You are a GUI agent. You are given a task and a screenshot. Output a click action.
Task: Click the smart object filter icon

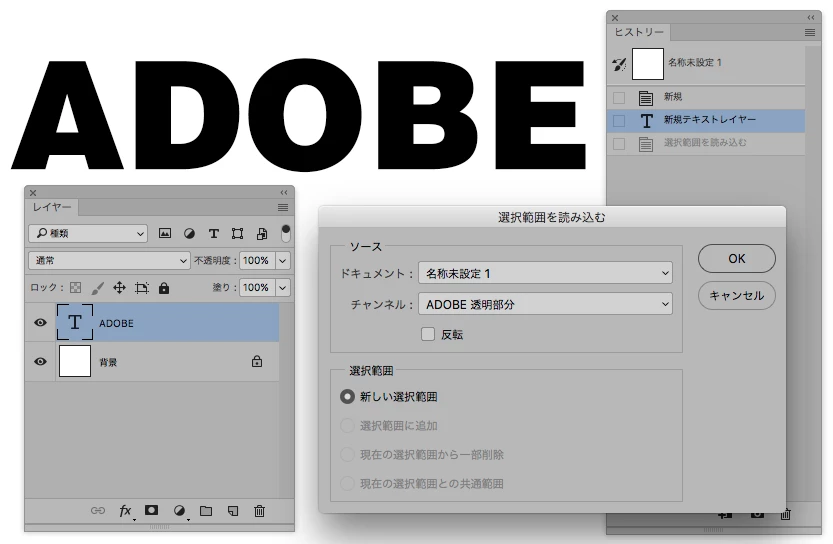[x=262, y=233]
